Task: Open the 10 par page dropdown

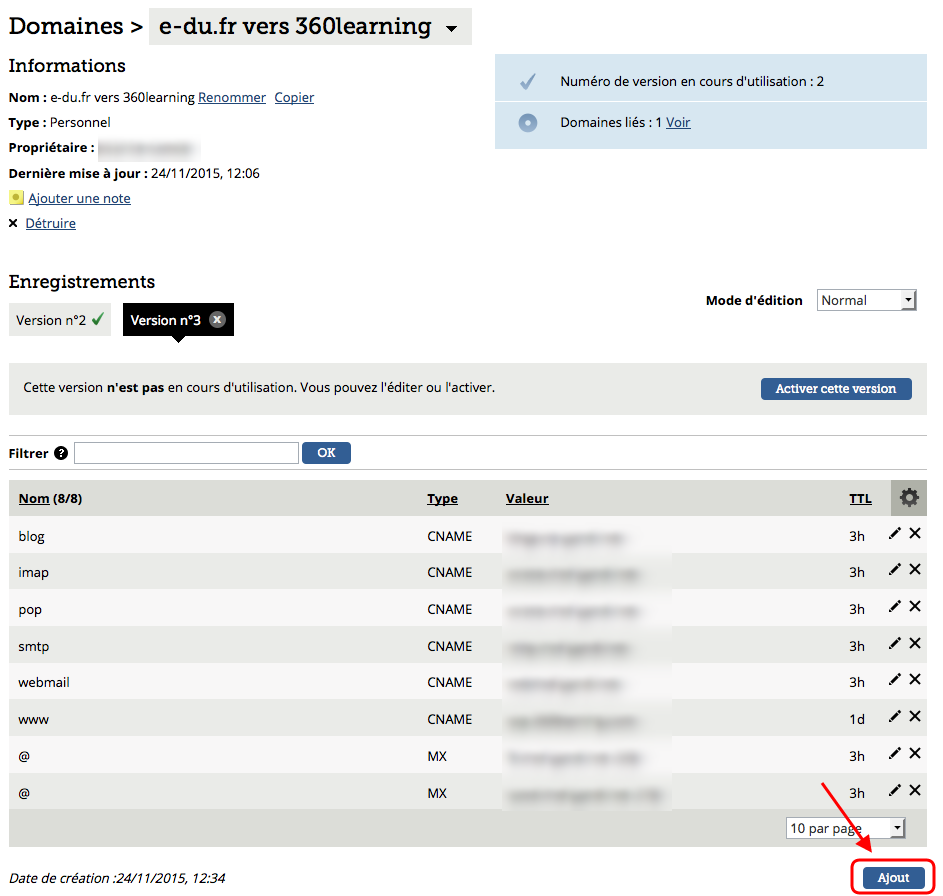Action: 845,828
